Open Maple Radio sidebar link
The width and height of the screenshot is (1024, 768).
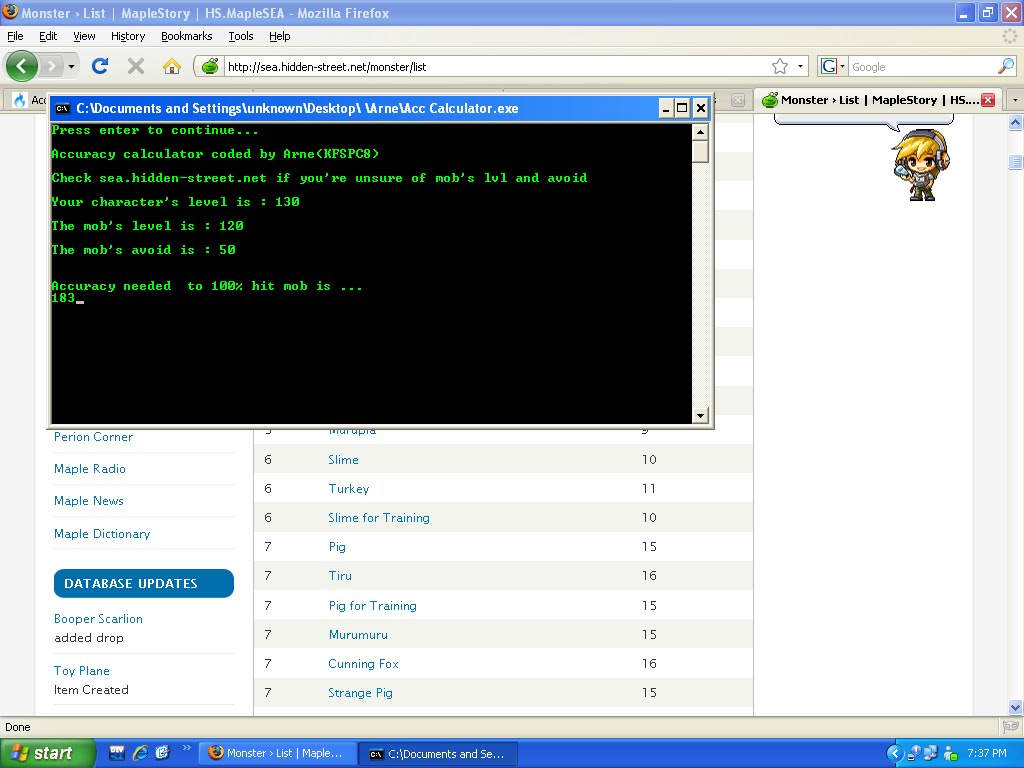tap(89, 469)
